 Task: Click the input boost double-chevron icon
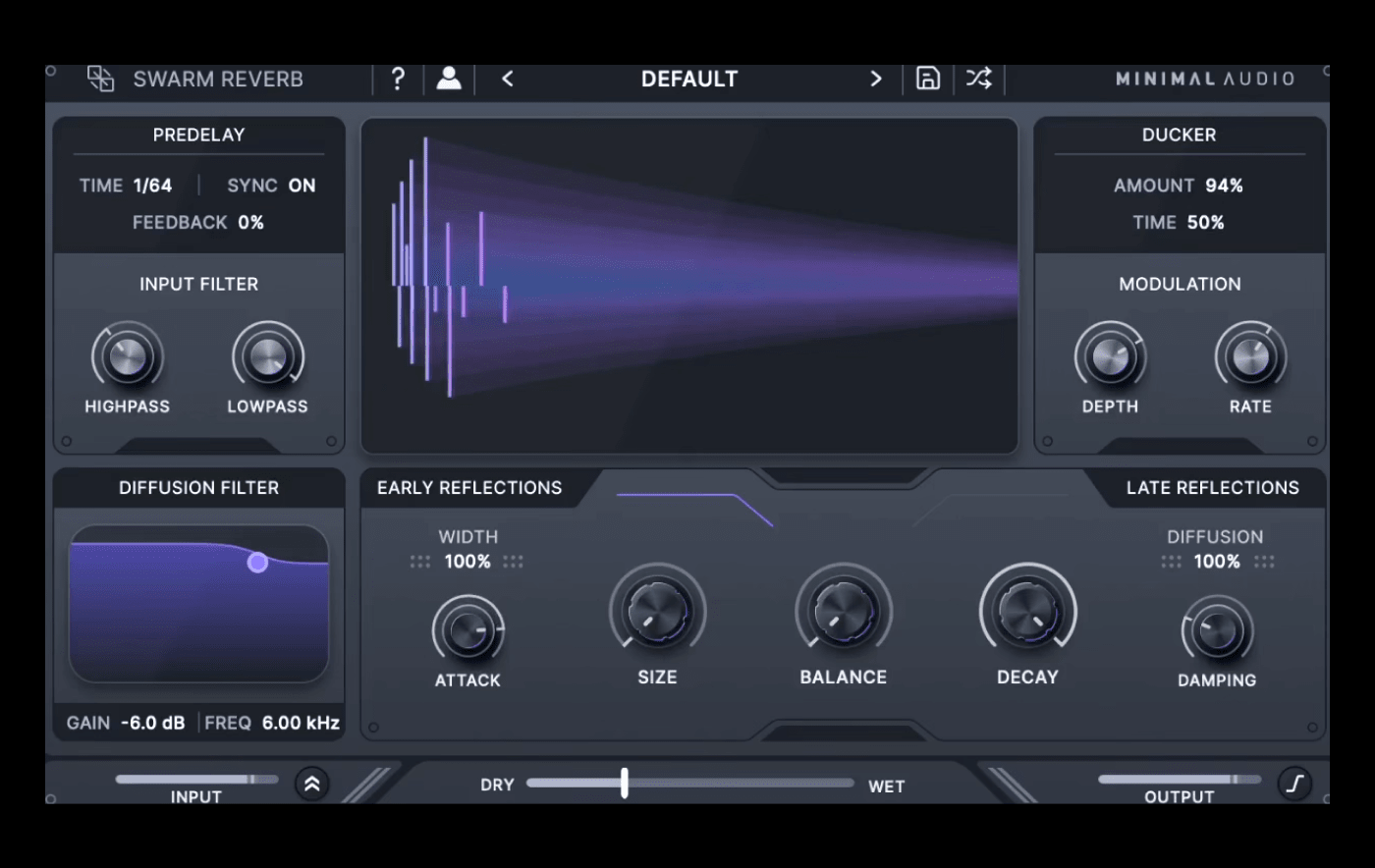tap(312, 784)
